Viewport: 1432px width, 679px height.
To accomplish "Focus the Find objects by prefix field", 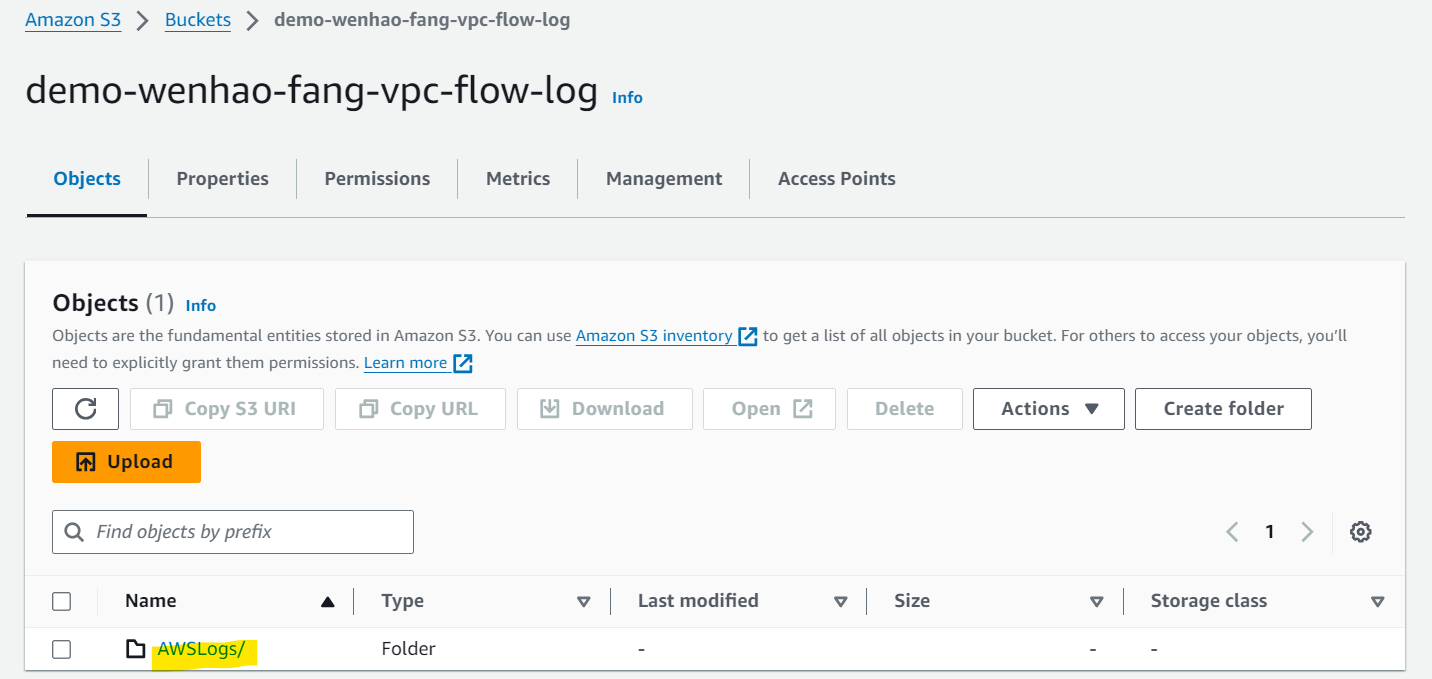I will coord(233,532).
